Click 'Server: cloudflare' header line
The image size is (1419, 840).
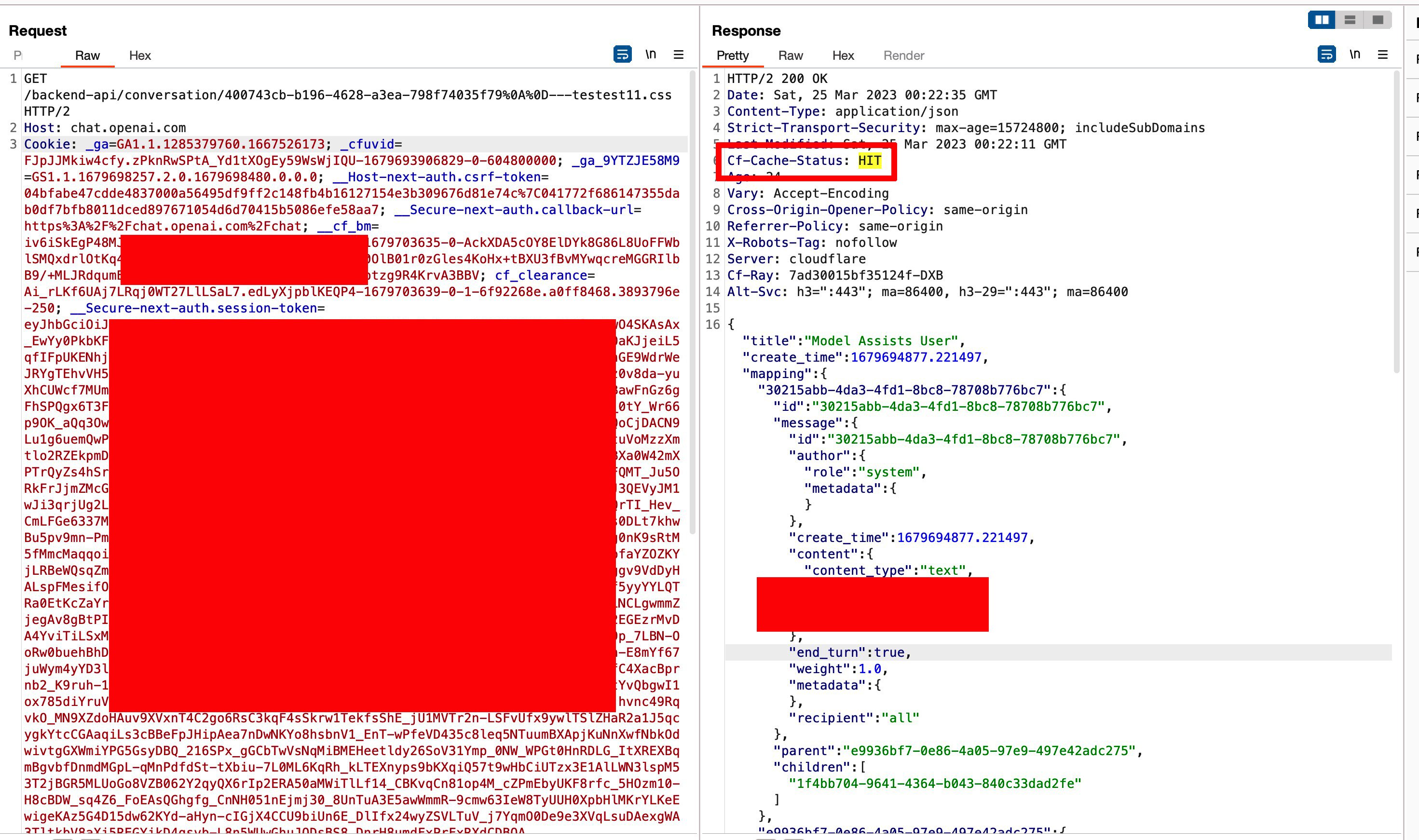pos(796,259)
